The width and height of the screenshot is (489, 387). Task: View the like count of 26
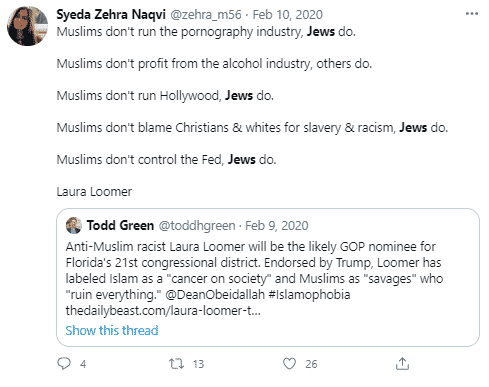click(x=311, y=364)
